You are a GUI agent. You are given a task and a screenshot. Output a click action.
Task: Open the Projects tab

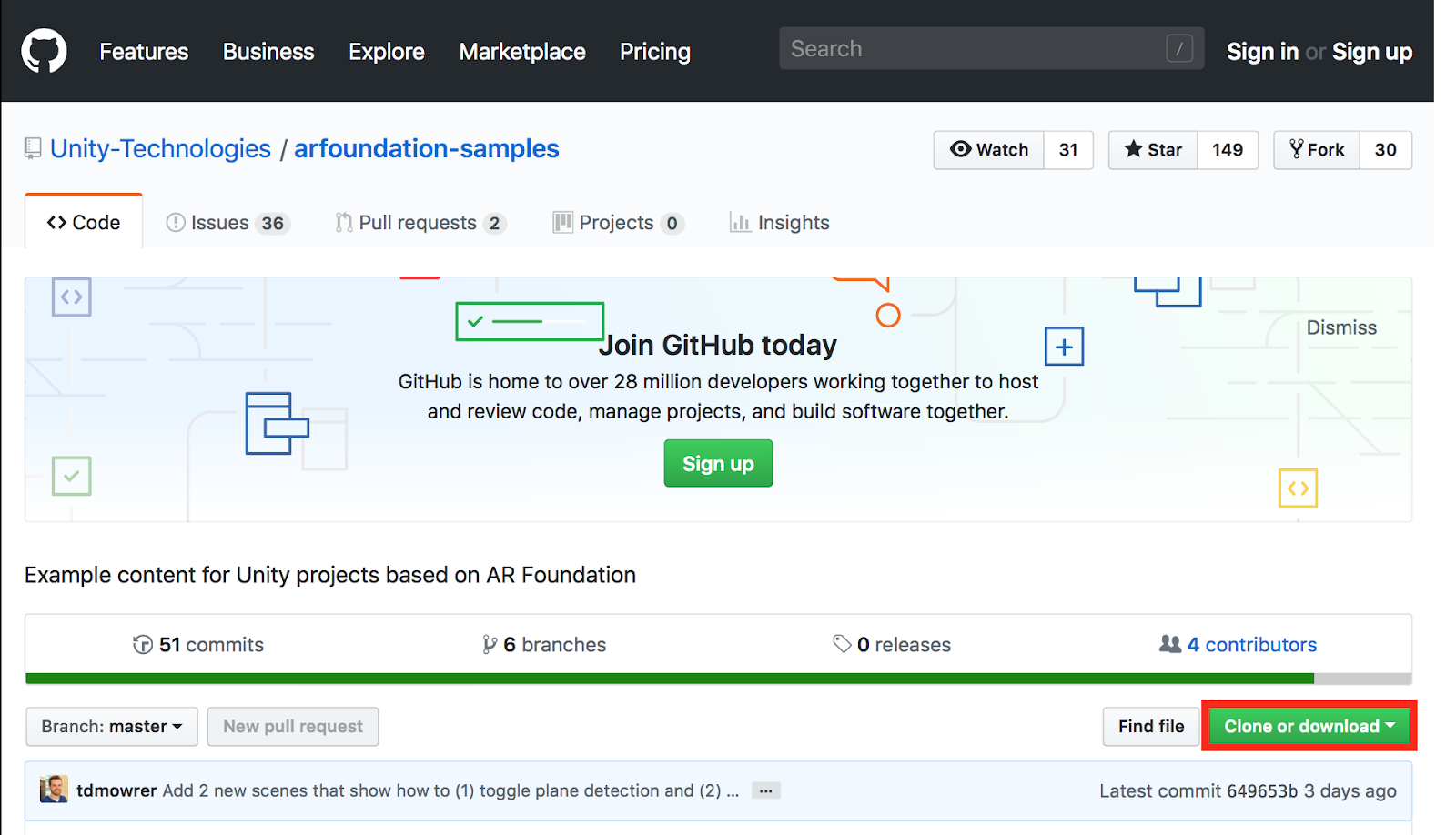pos(618,223)
